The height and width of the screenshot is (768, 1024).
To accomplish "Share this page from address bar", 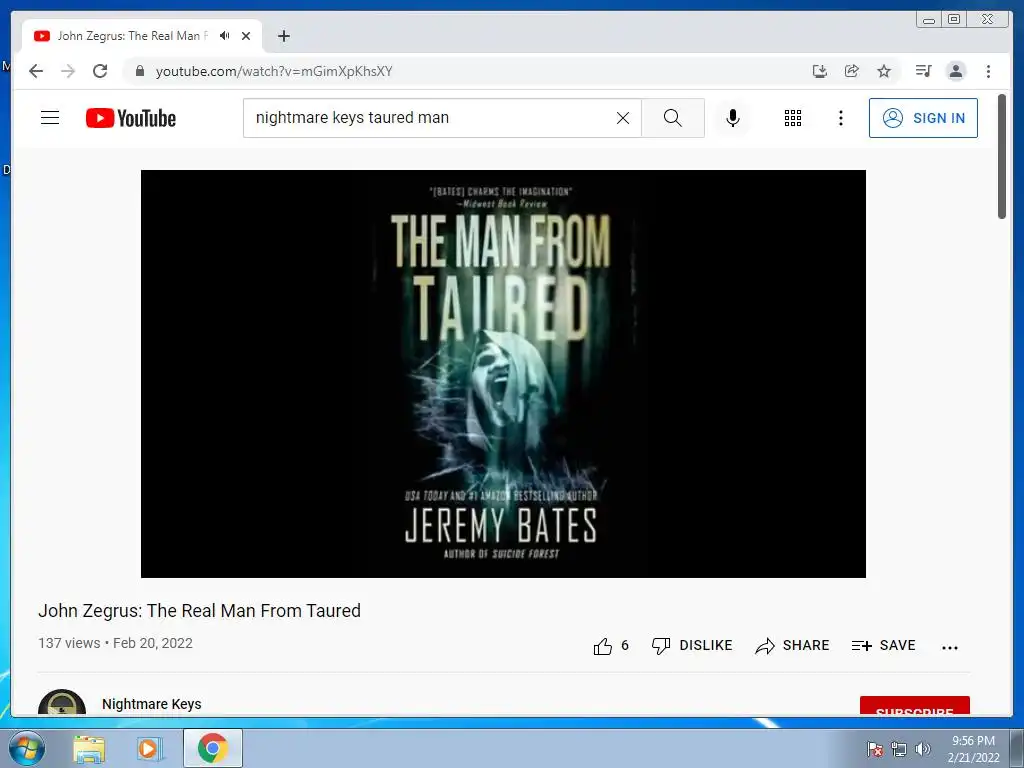I will (x=852, y=71).
